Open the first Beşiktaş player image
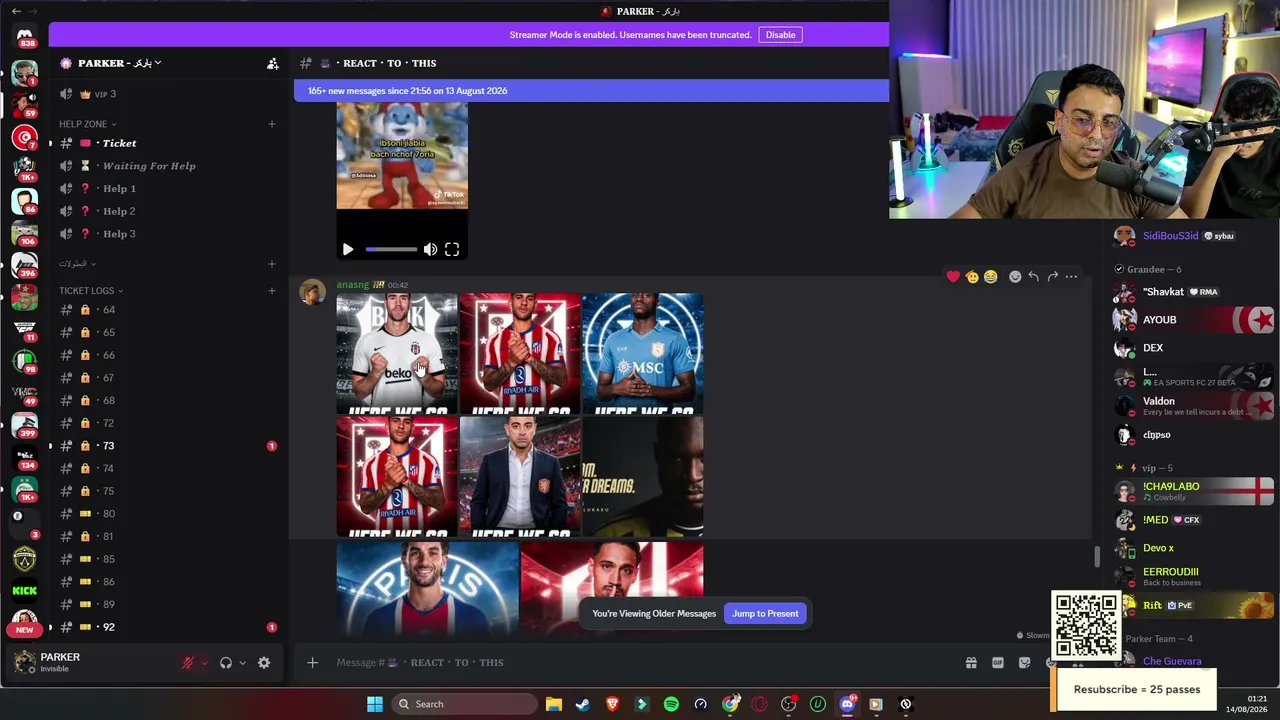Screen dimensions: 1280x720 [x=397, y=353]
